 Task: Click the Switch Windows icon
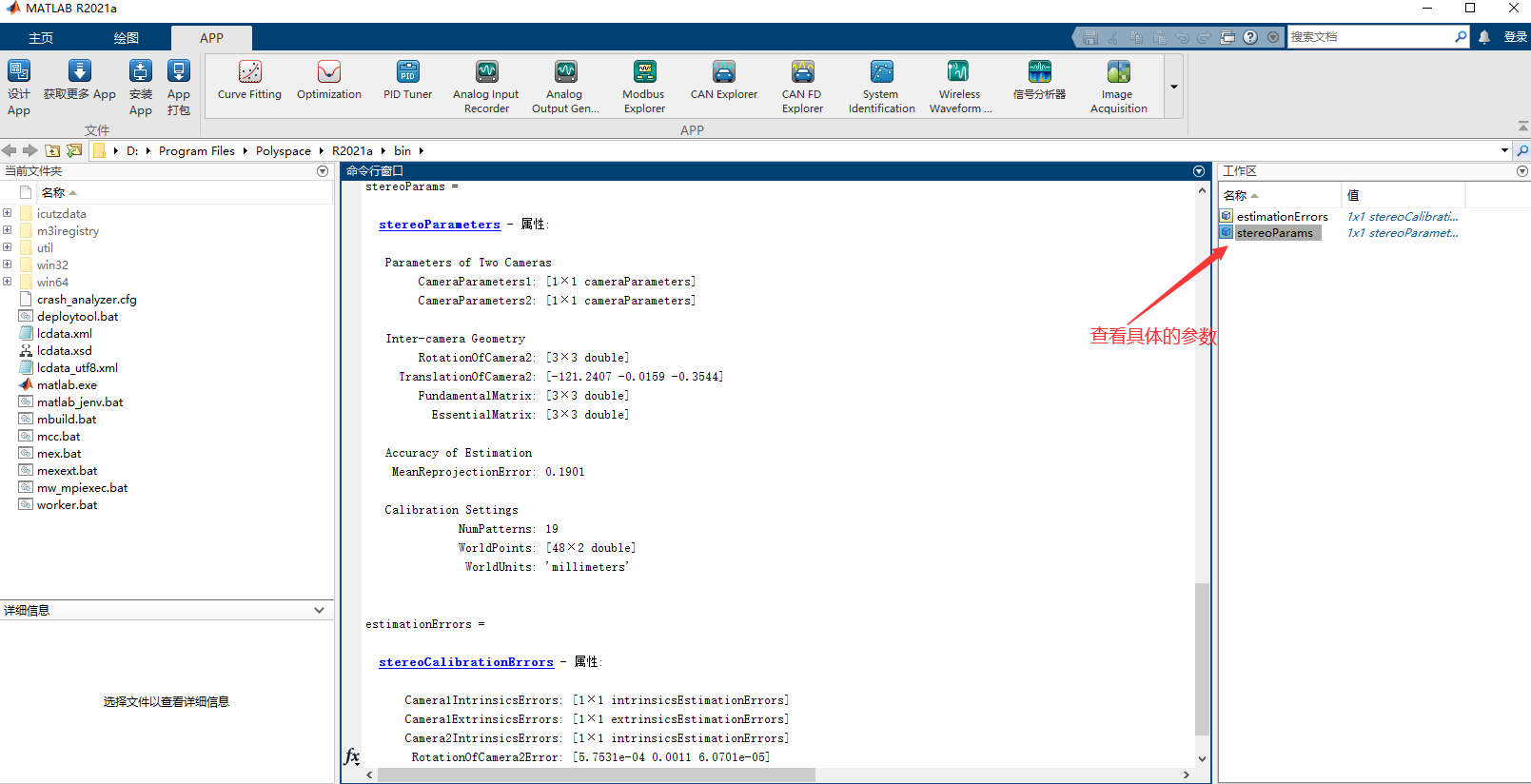point(1227,37)
